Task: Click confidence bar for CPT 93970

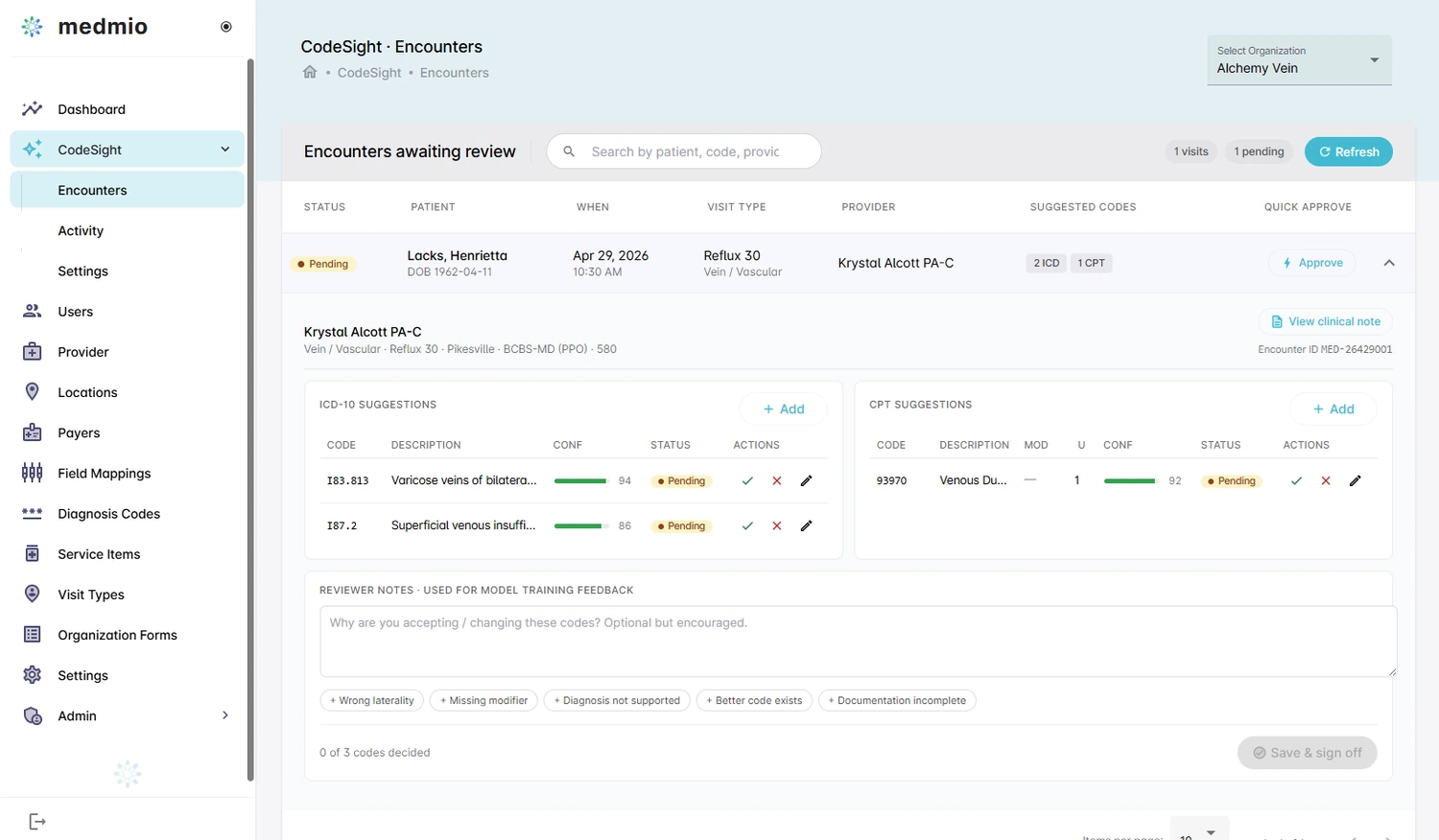Action: point(1130,480)
